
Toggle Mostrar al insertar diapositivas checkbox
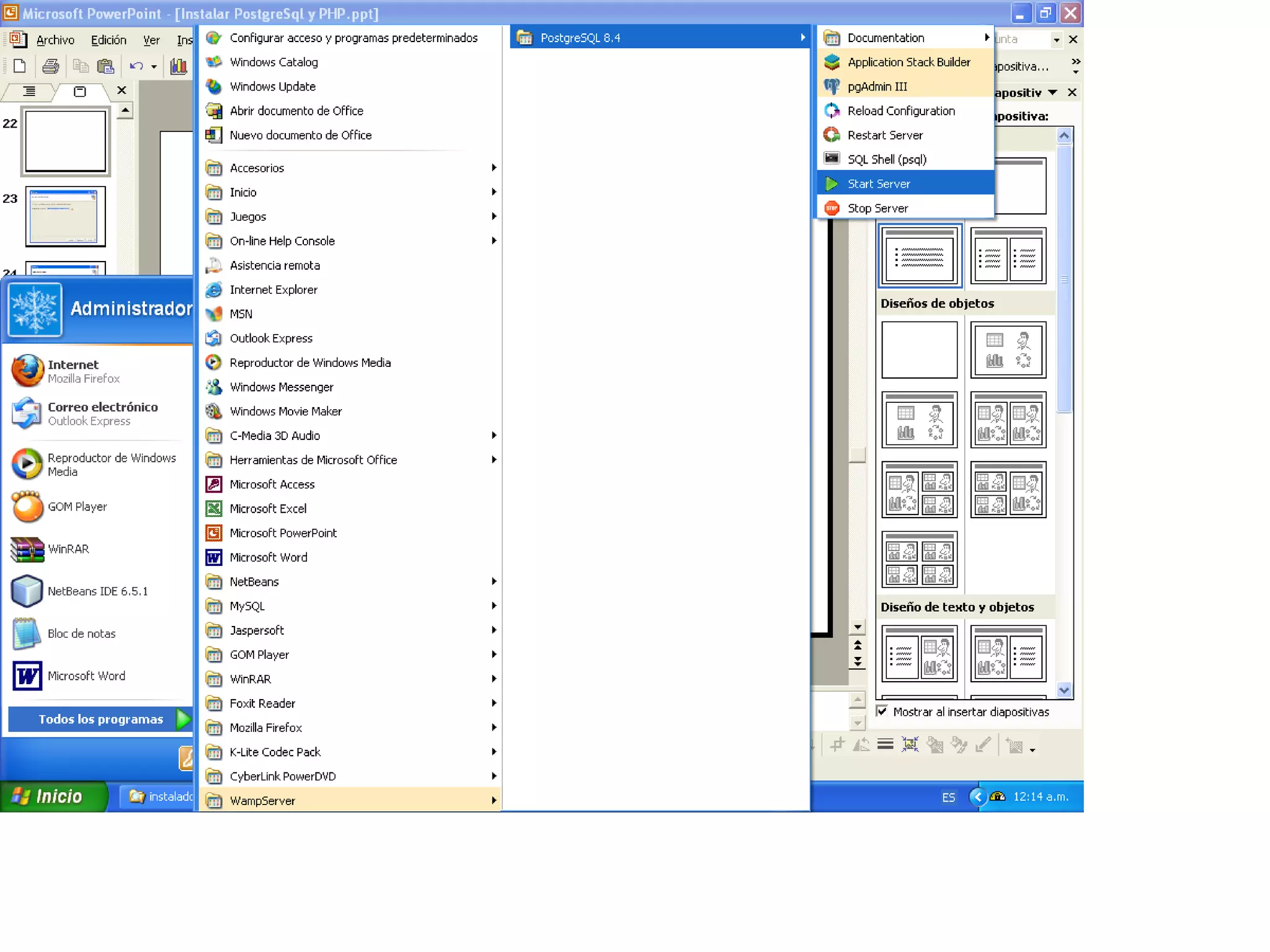pyautogui.click(x=881, y=711)
